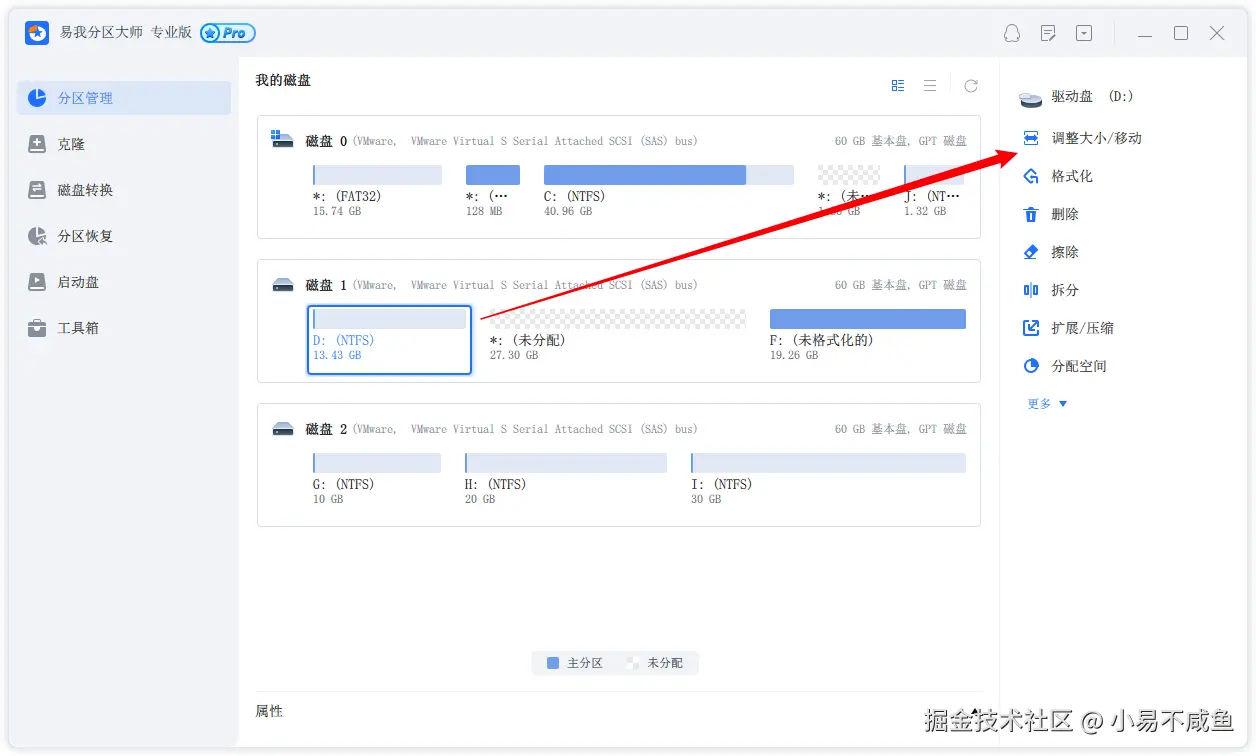Click the 属性 properties heading

tap(269, 711)
